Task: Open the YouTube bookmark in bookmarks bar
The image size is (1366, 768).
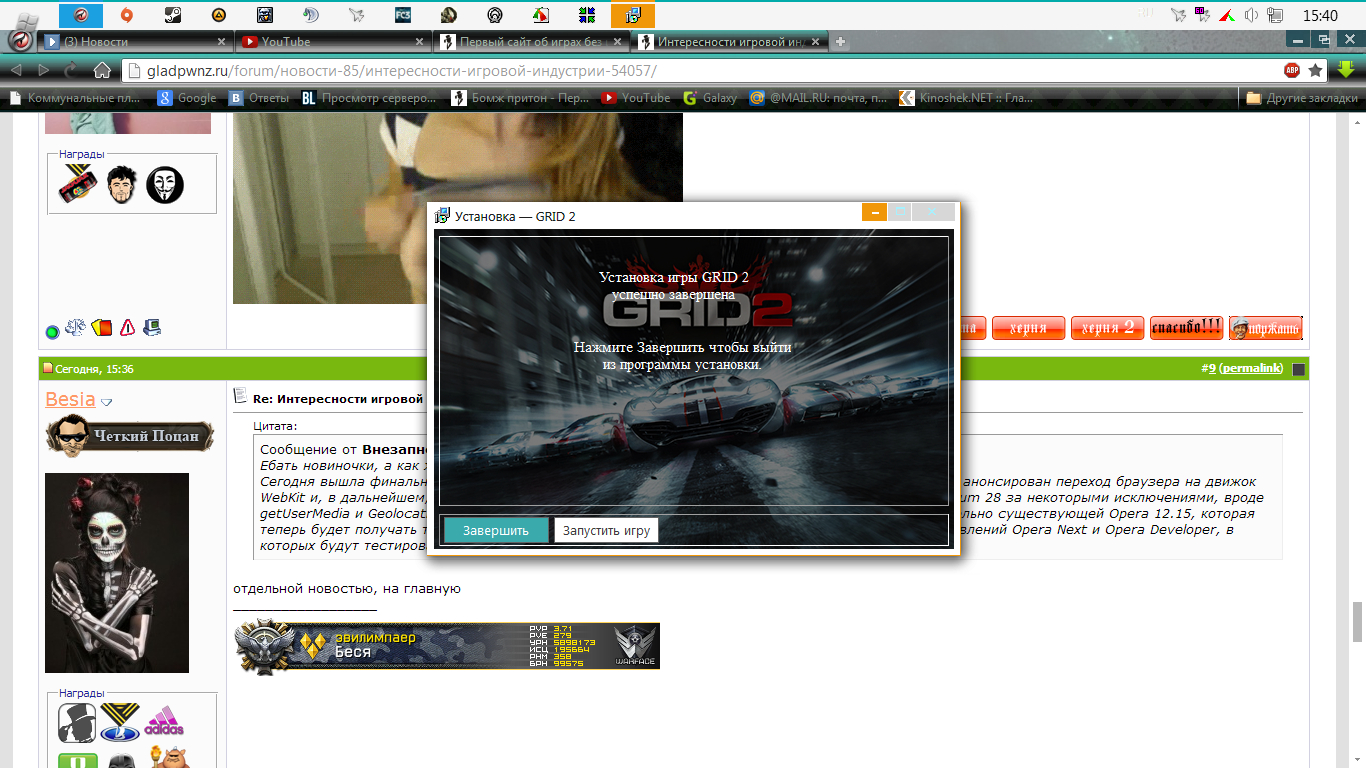Action: pos(636,98)
